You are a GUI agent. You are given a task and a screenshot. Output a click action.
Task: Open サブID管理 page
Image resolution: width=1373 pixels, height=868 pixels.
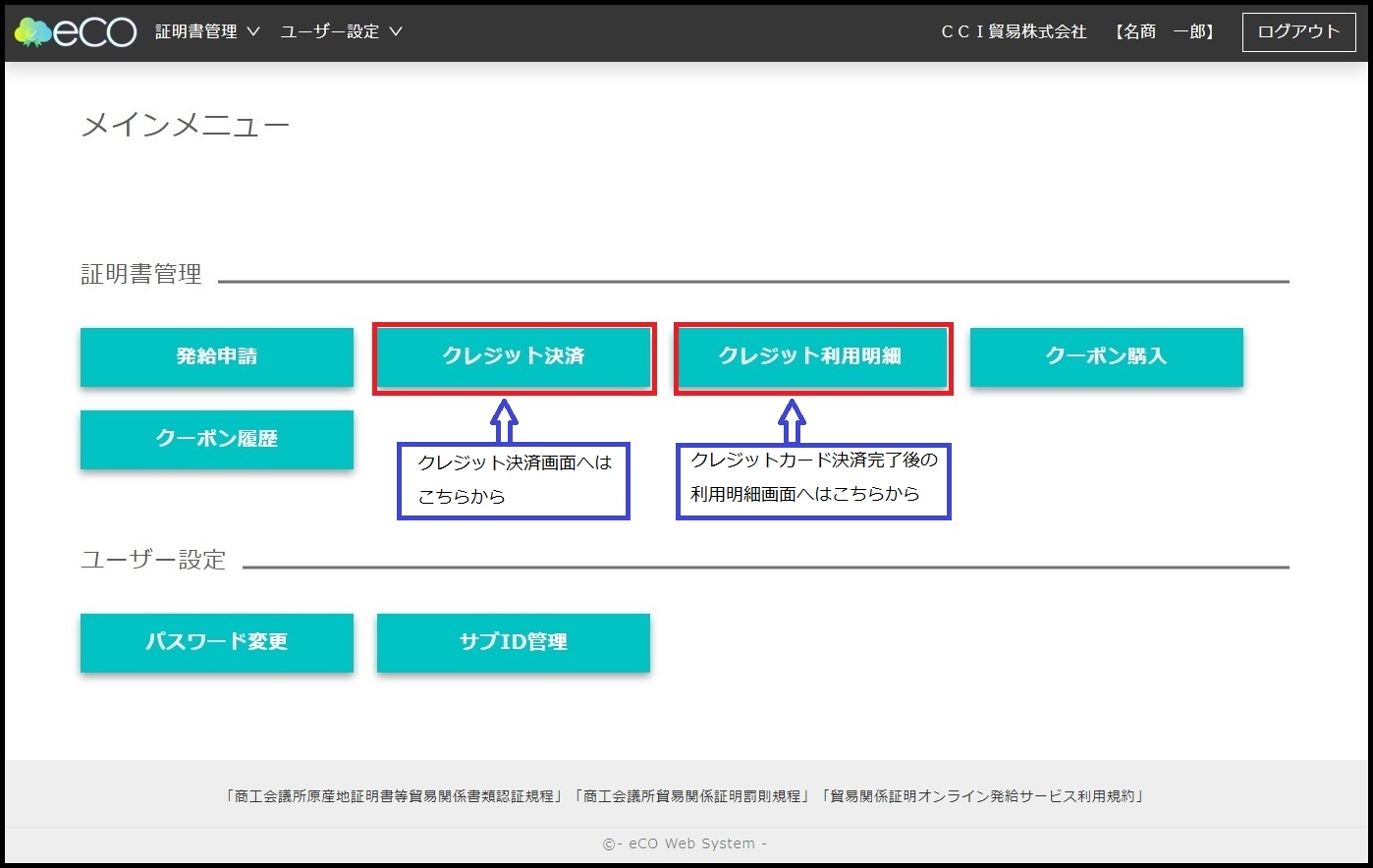(514, 642)
